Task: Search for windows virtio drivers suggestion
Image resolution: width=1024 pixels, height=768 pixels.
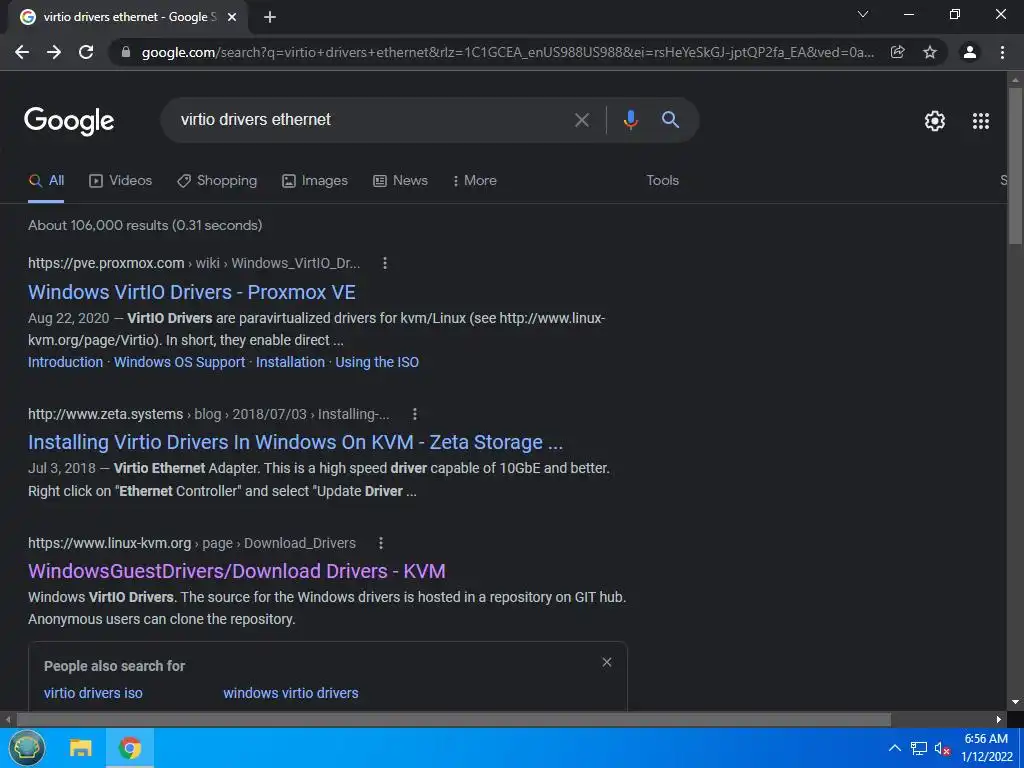Action: point(291,693)
